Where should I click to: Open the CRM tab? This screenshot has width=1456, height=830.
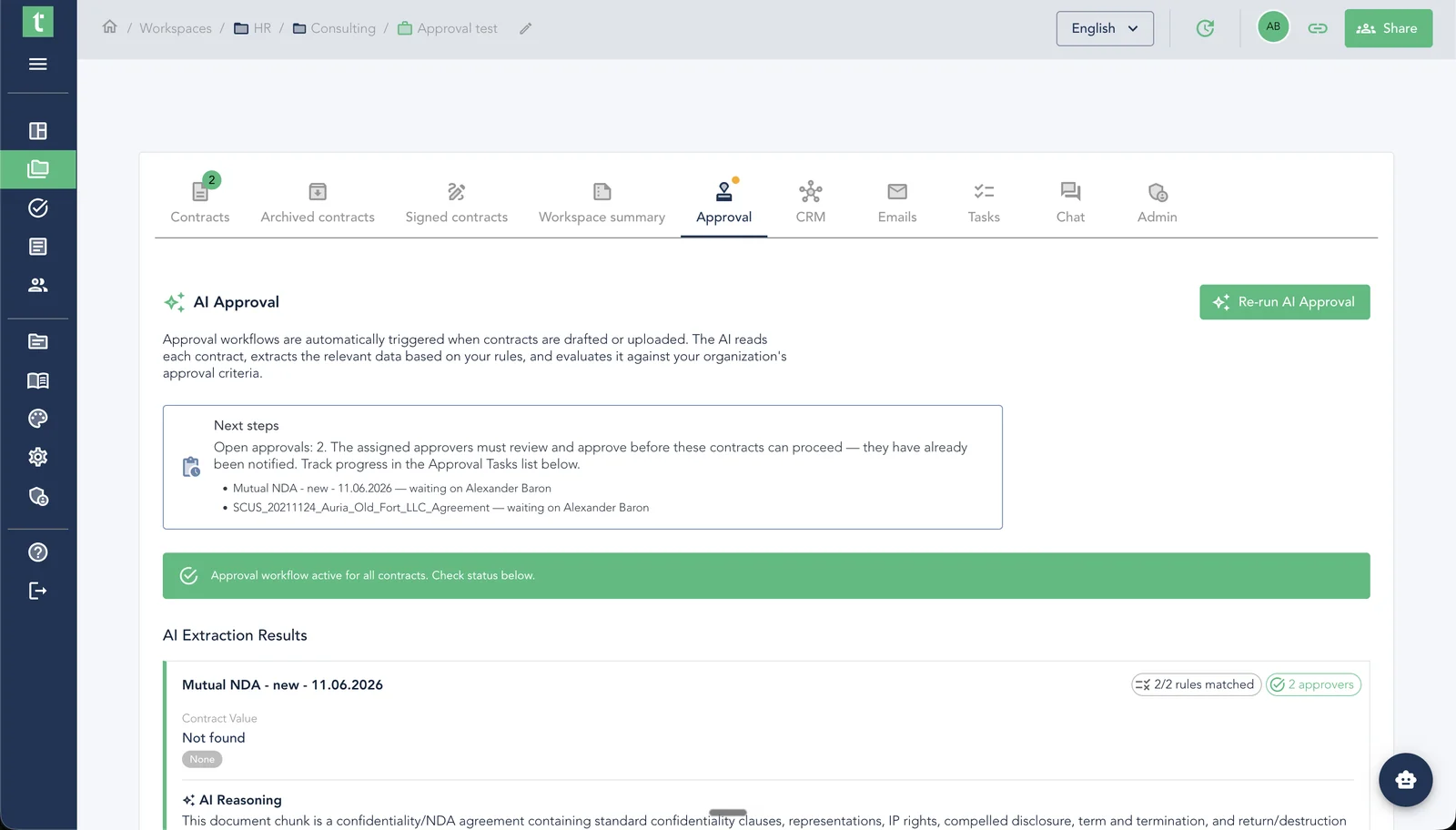coord(811,200)
